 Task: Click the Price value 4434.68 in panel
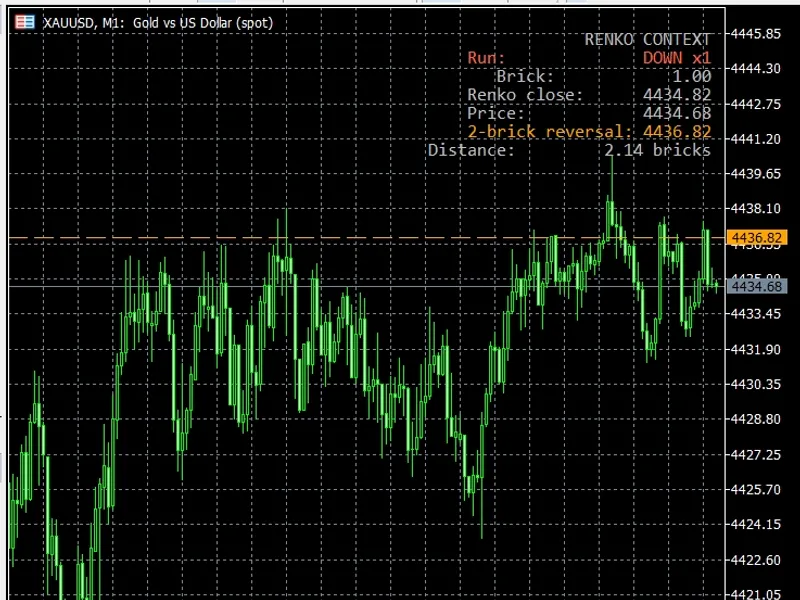pyautogui.click(x=677, y=113)
